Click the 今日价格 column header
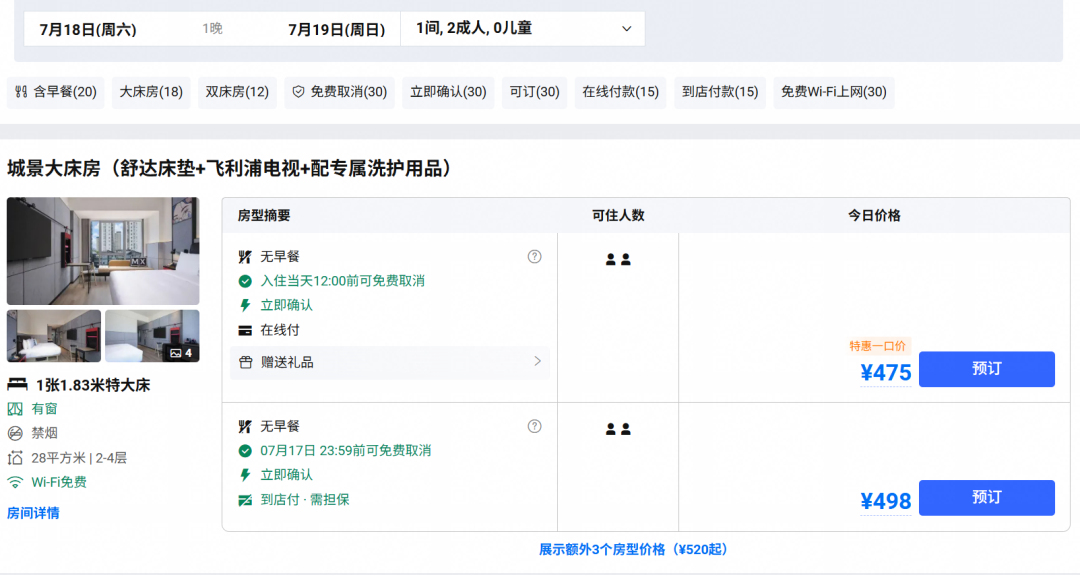 pos(874,216)
